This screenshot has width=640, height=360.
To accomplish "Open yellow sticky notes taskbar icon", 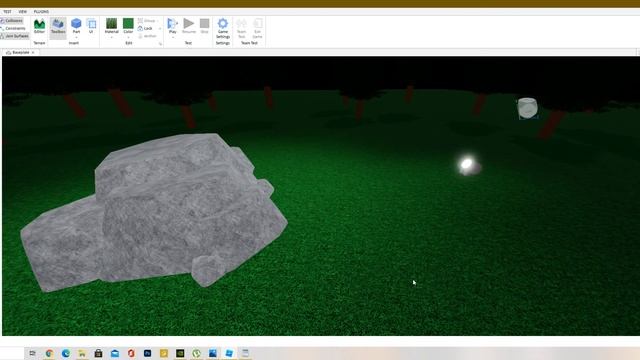I will 164,353.
